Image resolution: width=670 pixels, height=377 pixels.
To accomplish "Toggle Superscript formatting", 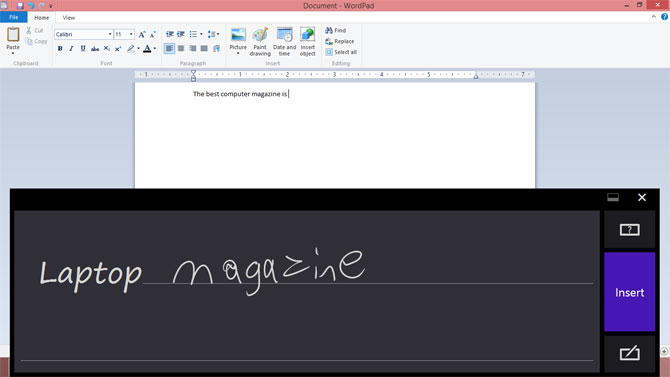I will tap(118, 49).
